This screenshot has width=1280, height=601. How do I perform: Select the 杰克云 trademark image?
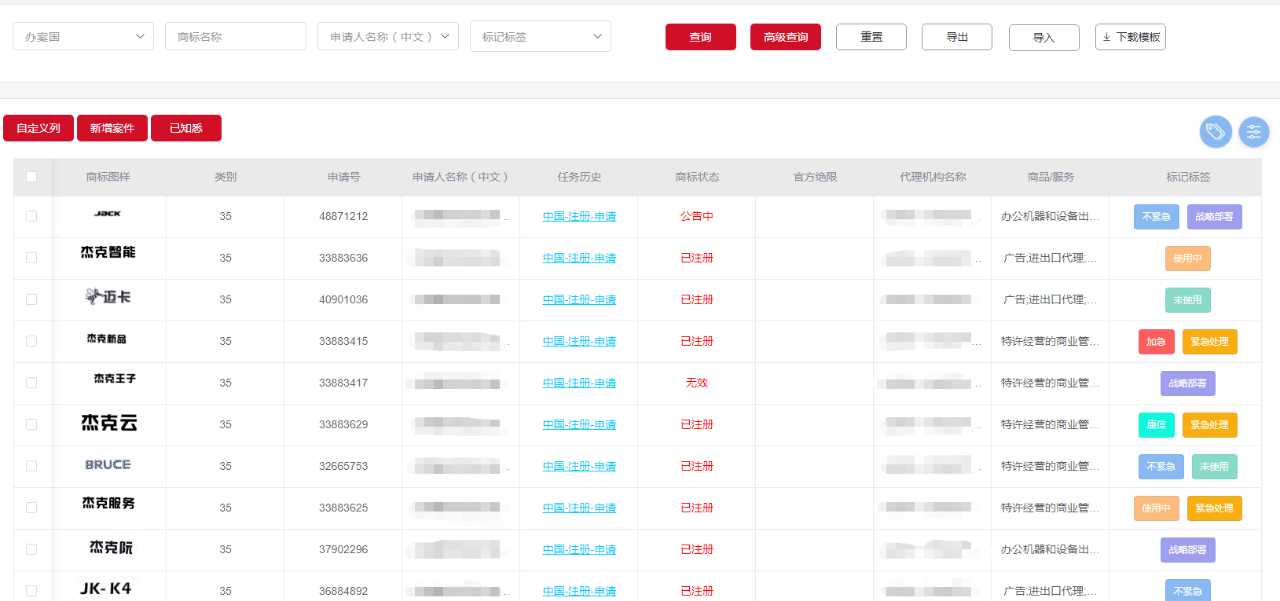(108, 423)
